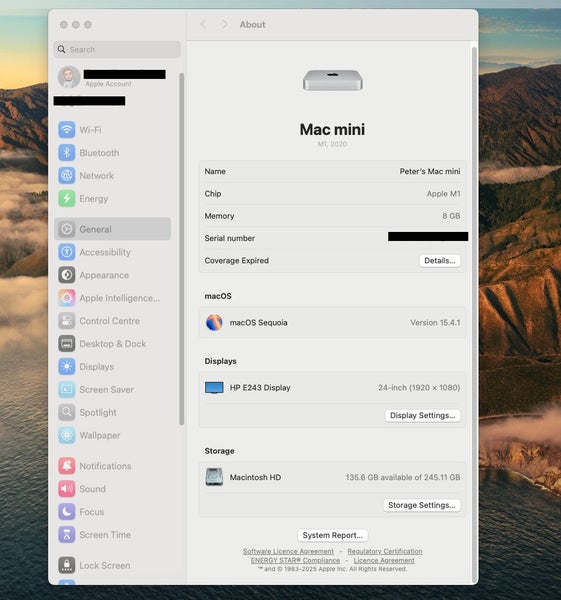
Task: Click the macOS Sequoia logo icon
Action: coord(214,323)
